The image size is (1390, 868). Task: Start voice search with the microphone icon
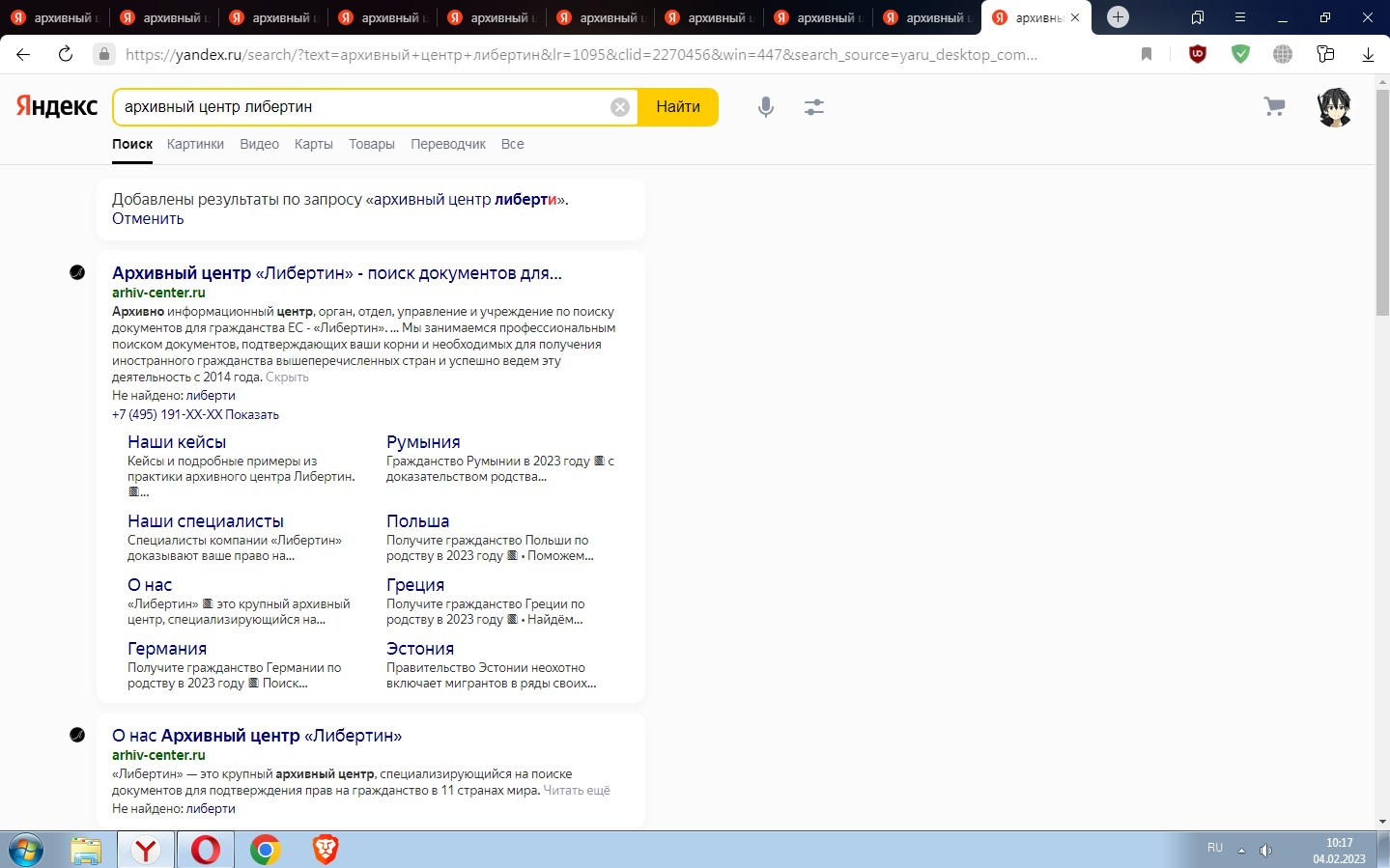point(766,107)
